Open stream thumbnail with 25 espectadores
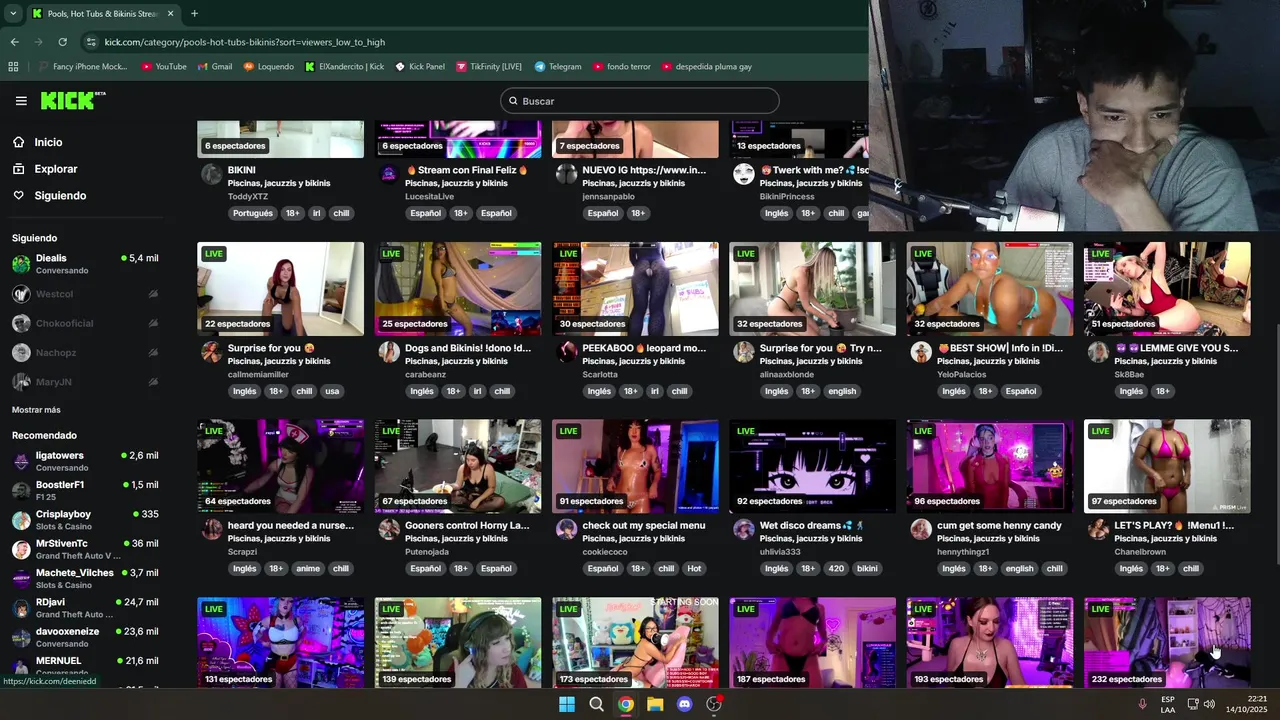Viewport: 1280px width, 720px height. 458,289
